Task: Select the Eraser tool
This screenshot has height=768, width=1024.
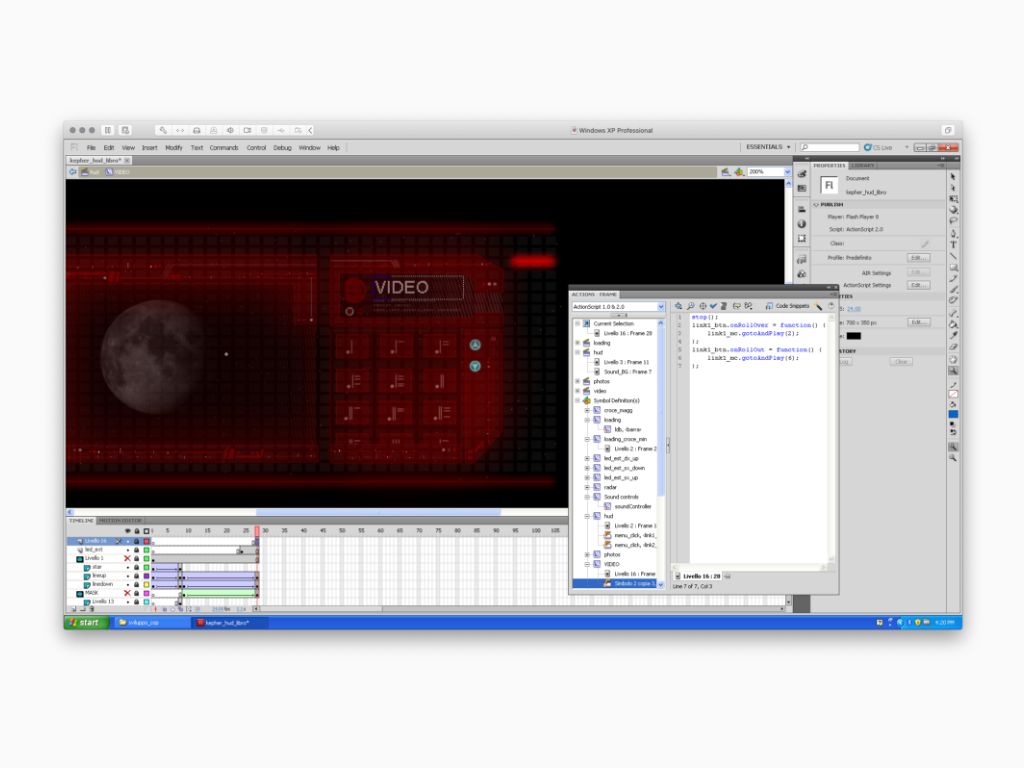Action: [953, 347]
